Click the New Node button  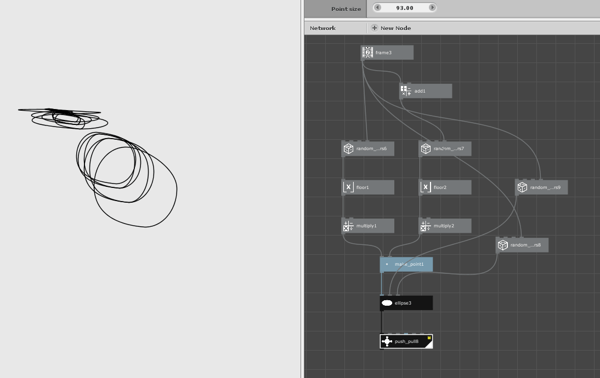coord(391,28)
